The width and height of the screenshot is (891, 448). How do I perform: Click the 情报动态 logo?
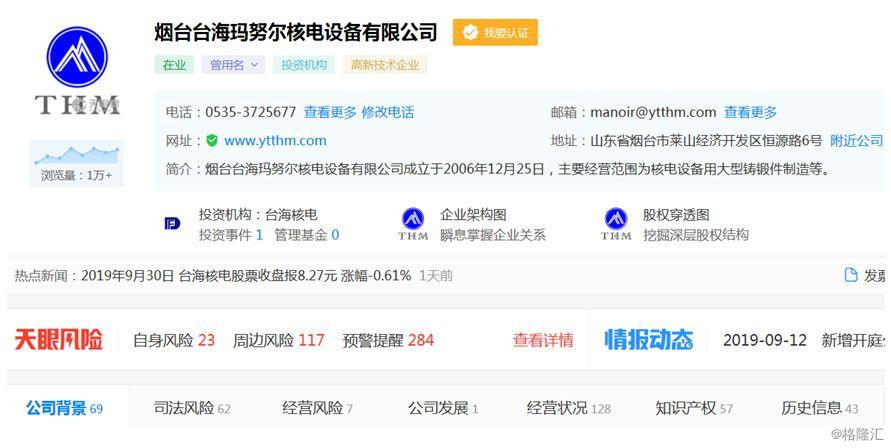coord(648,340)
